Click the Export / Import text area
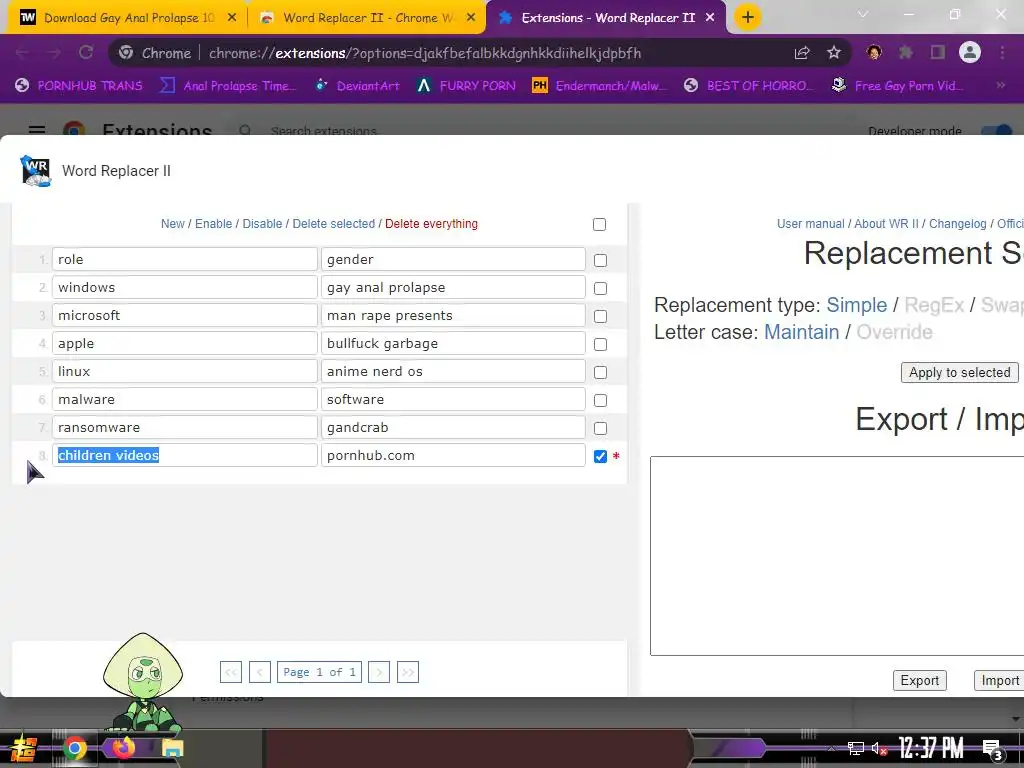Image resolution: width=1024 pixels, height=768 pixels. (837, 556)
